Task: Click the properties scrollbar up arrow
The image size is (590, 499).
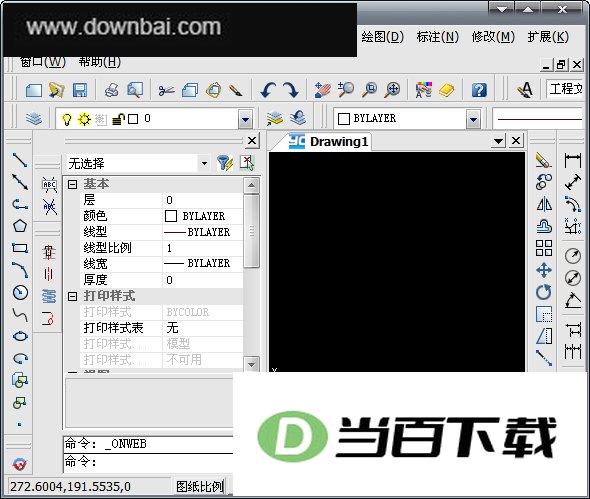Action: (x=251, y=185)
